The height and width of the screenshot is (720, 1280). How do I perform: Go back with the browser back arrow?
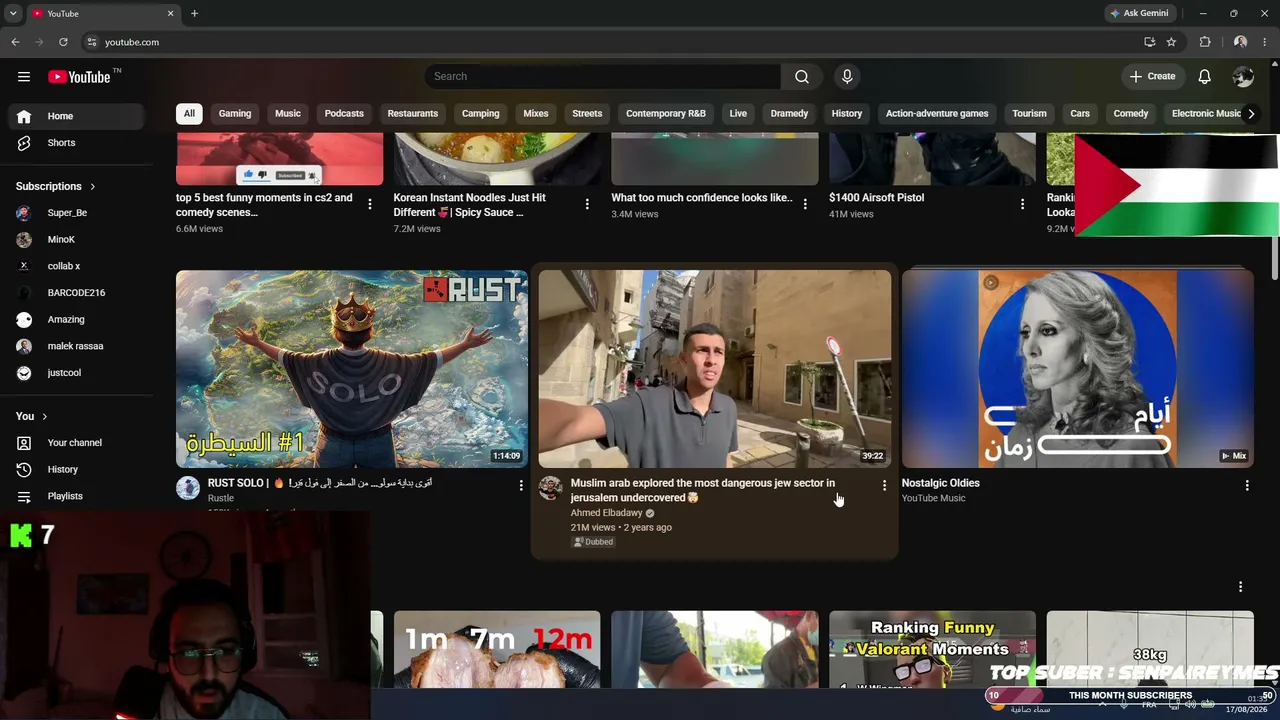click(15, 42)
